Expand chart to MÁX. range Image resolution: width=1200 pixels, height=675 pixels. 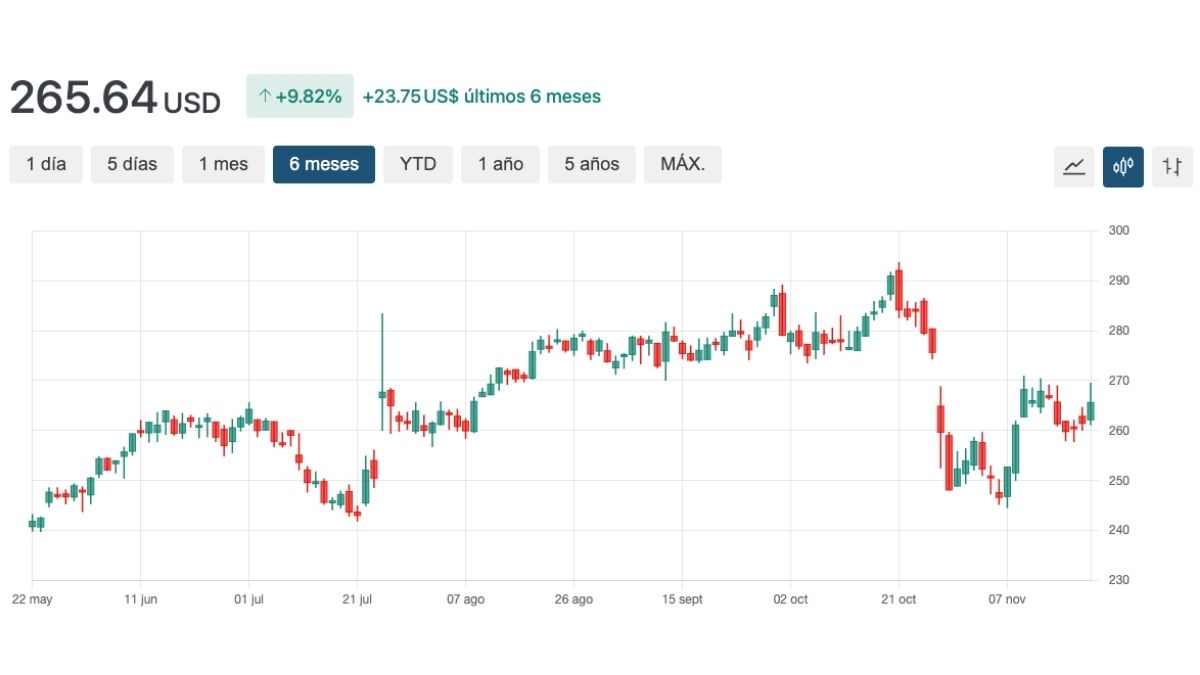tap(682, 164)
